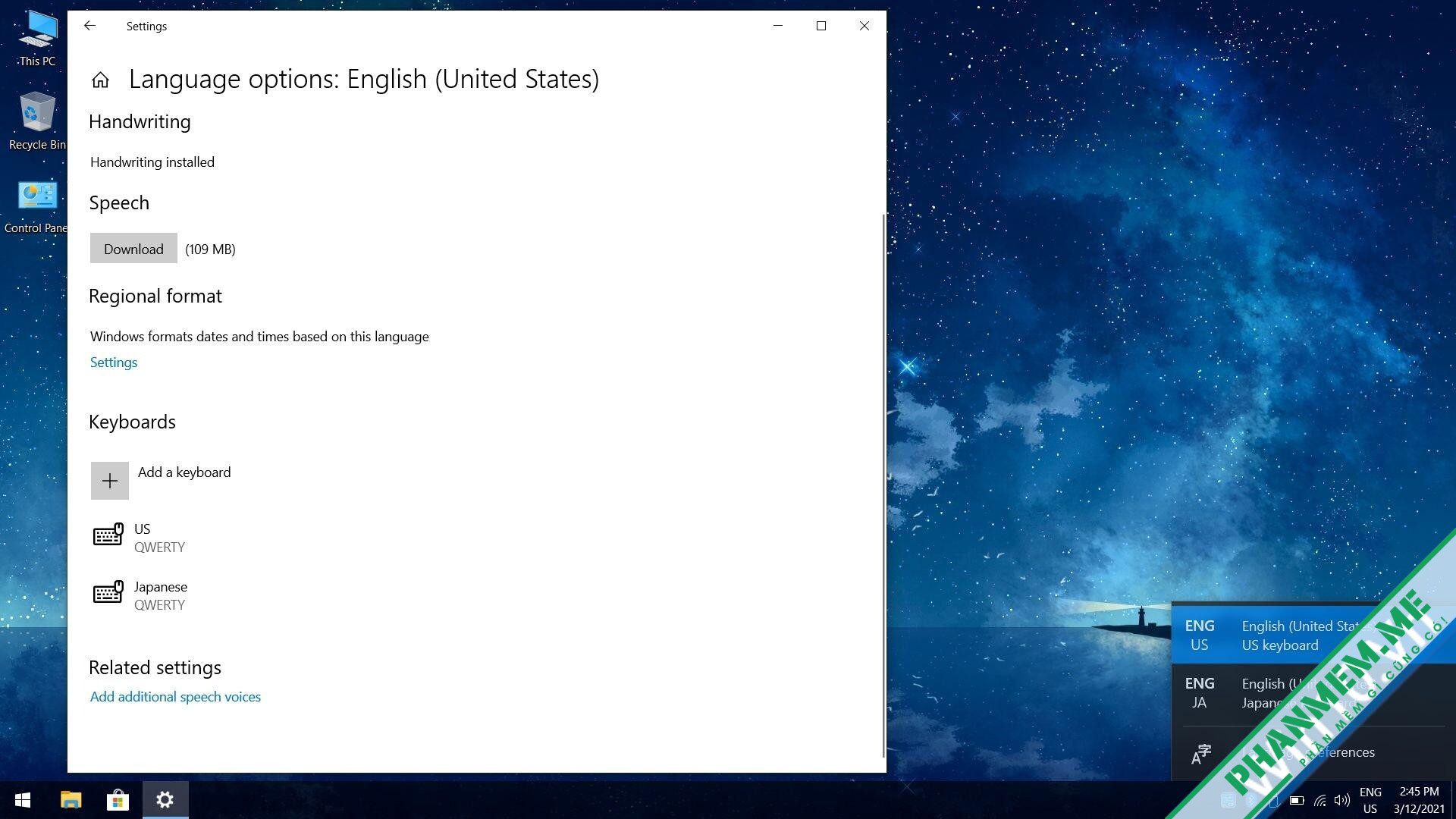
Task: Open This PC desktop icon
Action: [x=37, y=38]
